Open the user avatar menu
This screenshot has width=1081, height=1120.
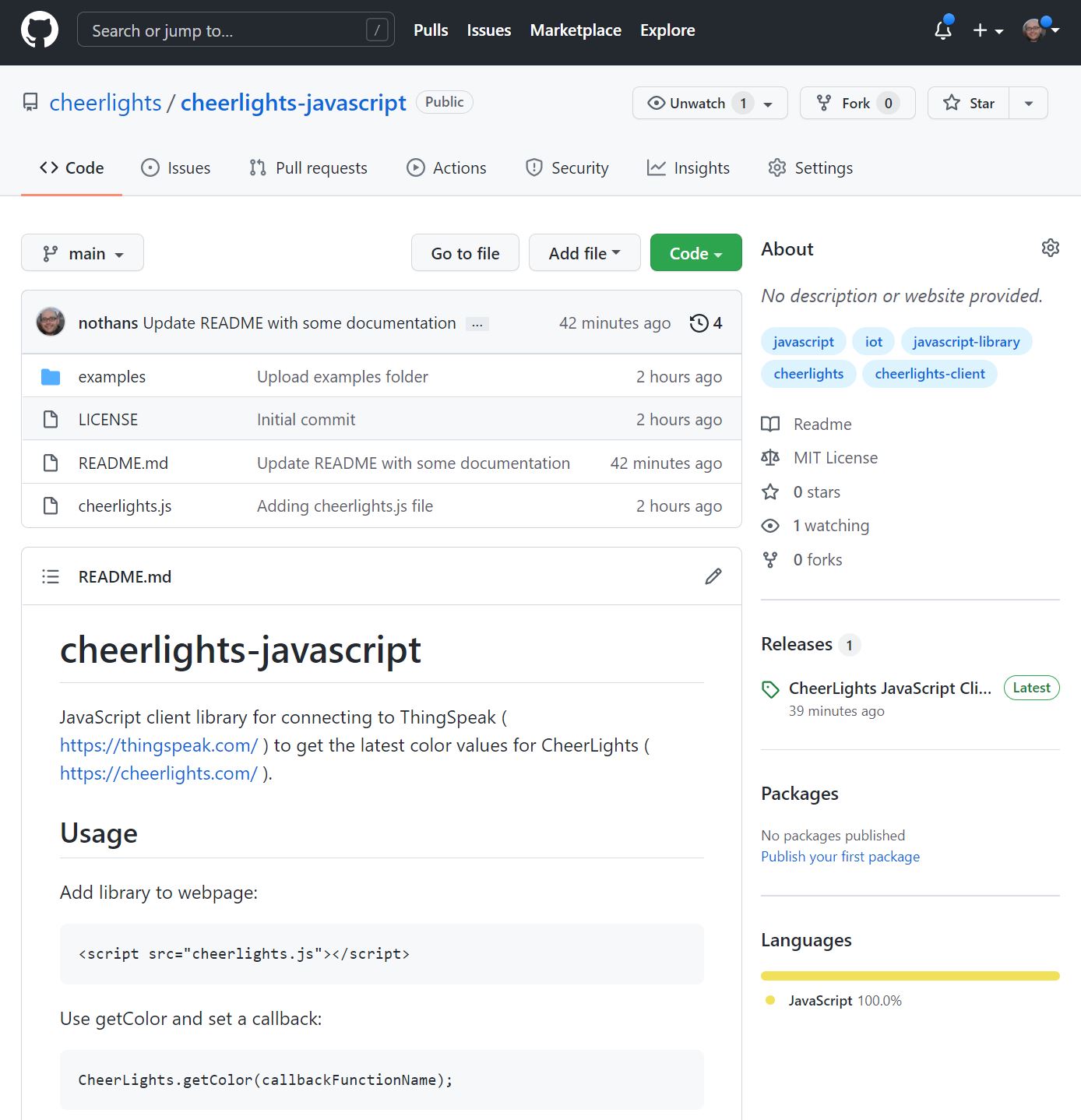point(1041,30)
